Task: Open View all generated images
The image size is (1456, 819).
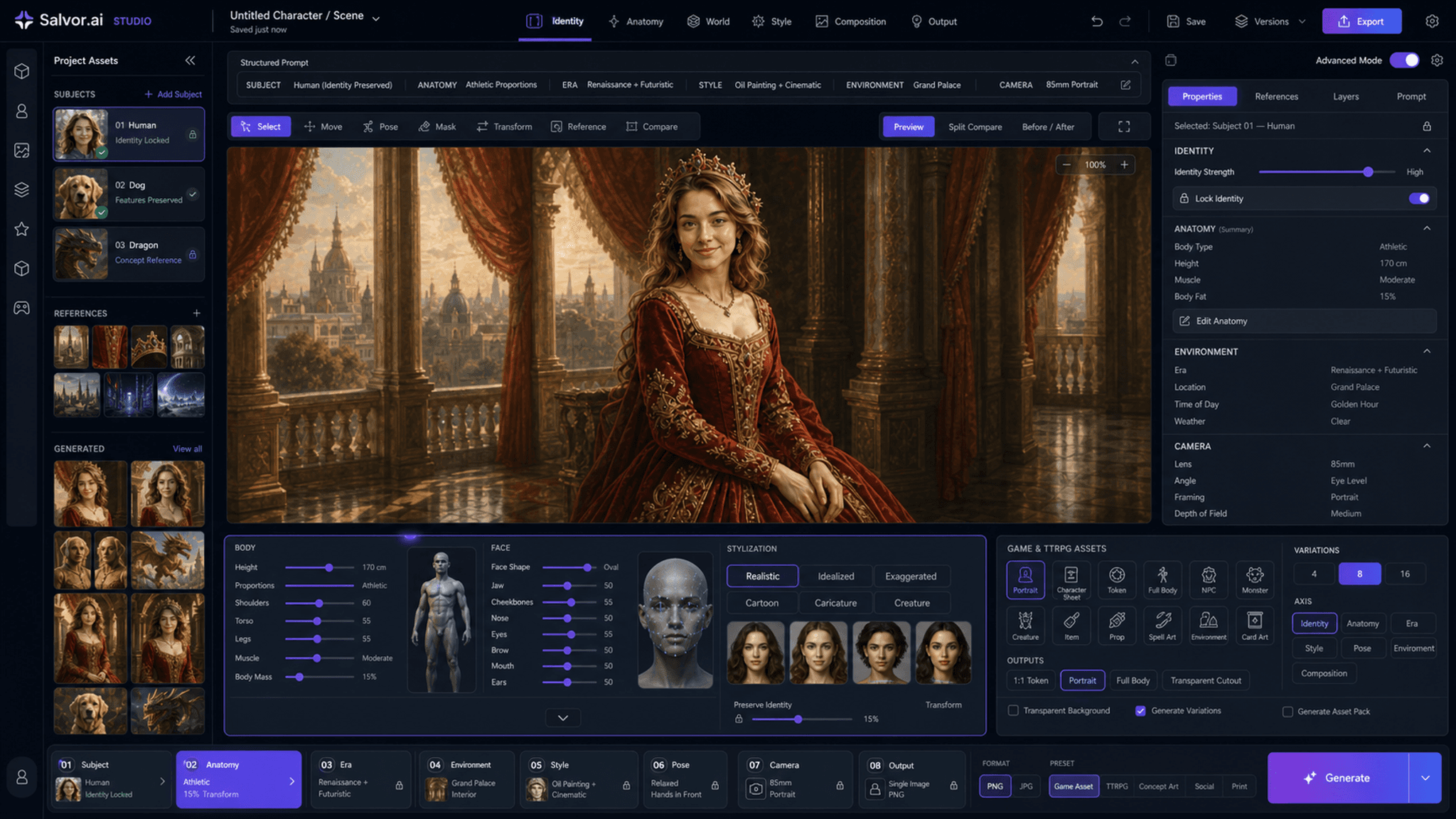Action: (188, 449)
